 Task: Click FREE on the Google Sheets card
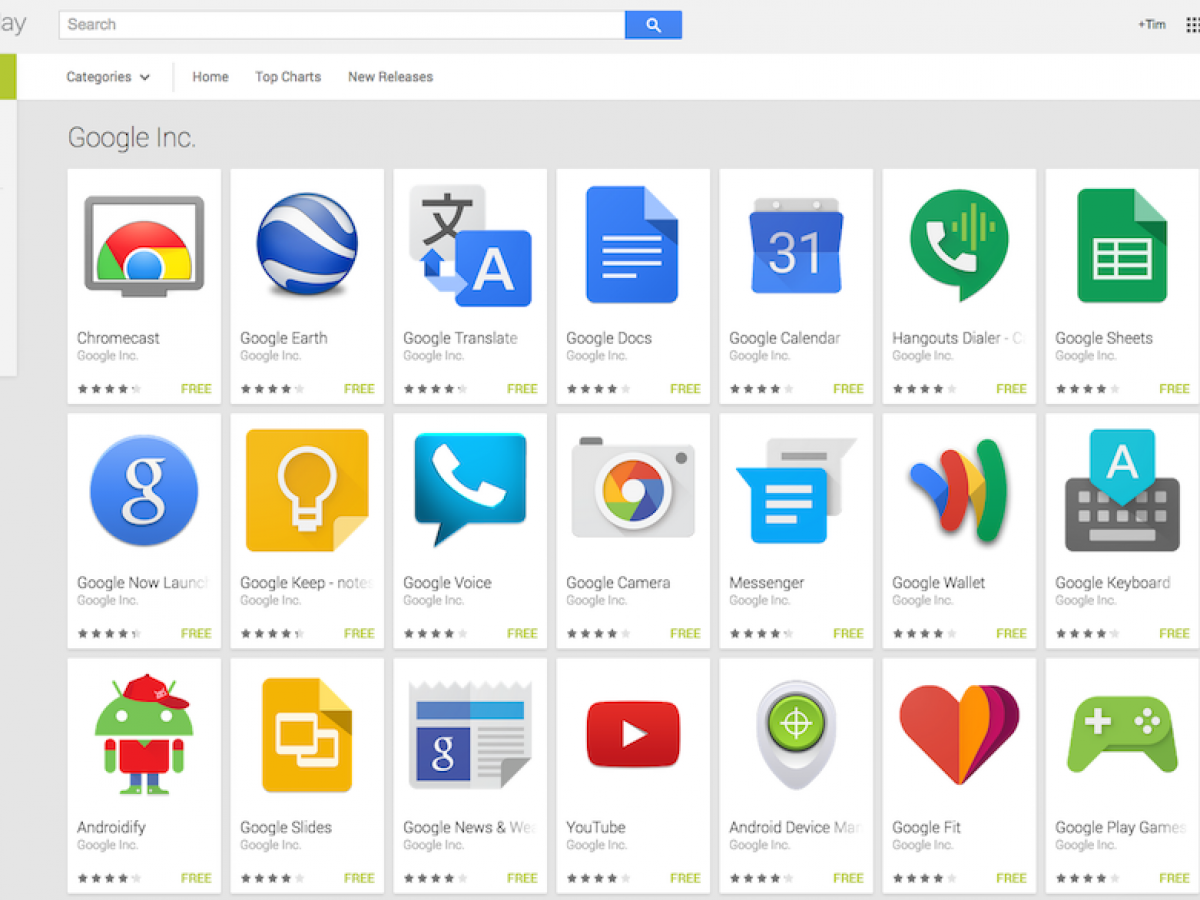coord(1174,389)
